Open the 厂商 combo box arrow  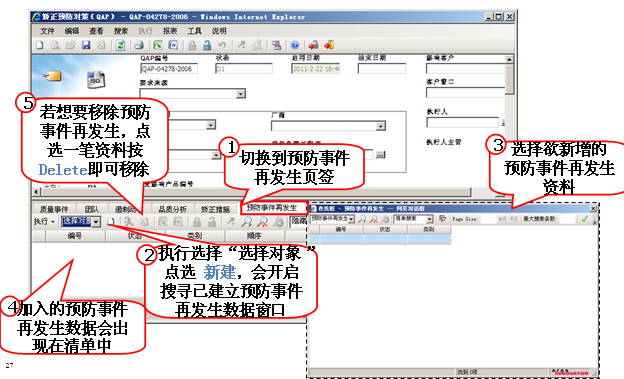(x=381, y=126)
